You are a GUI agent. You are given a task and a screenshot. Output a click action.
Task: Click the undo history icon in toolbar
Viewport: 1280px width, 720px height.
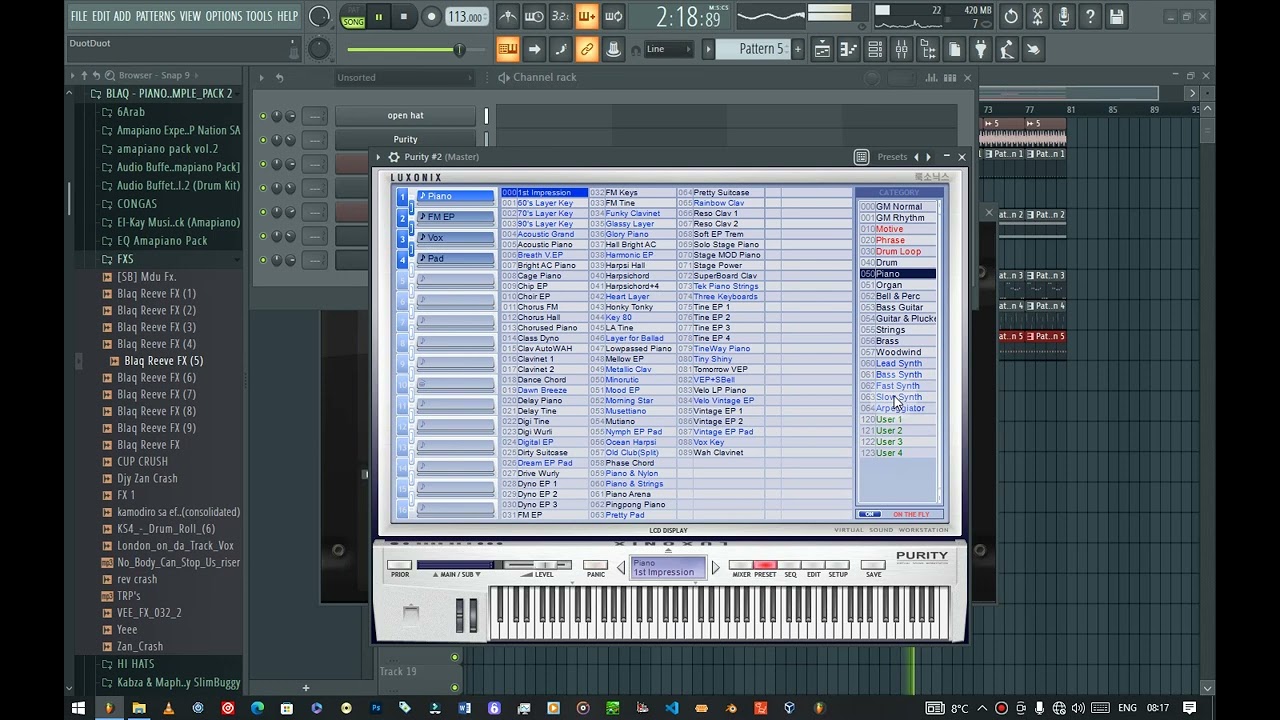[1011, 16]
